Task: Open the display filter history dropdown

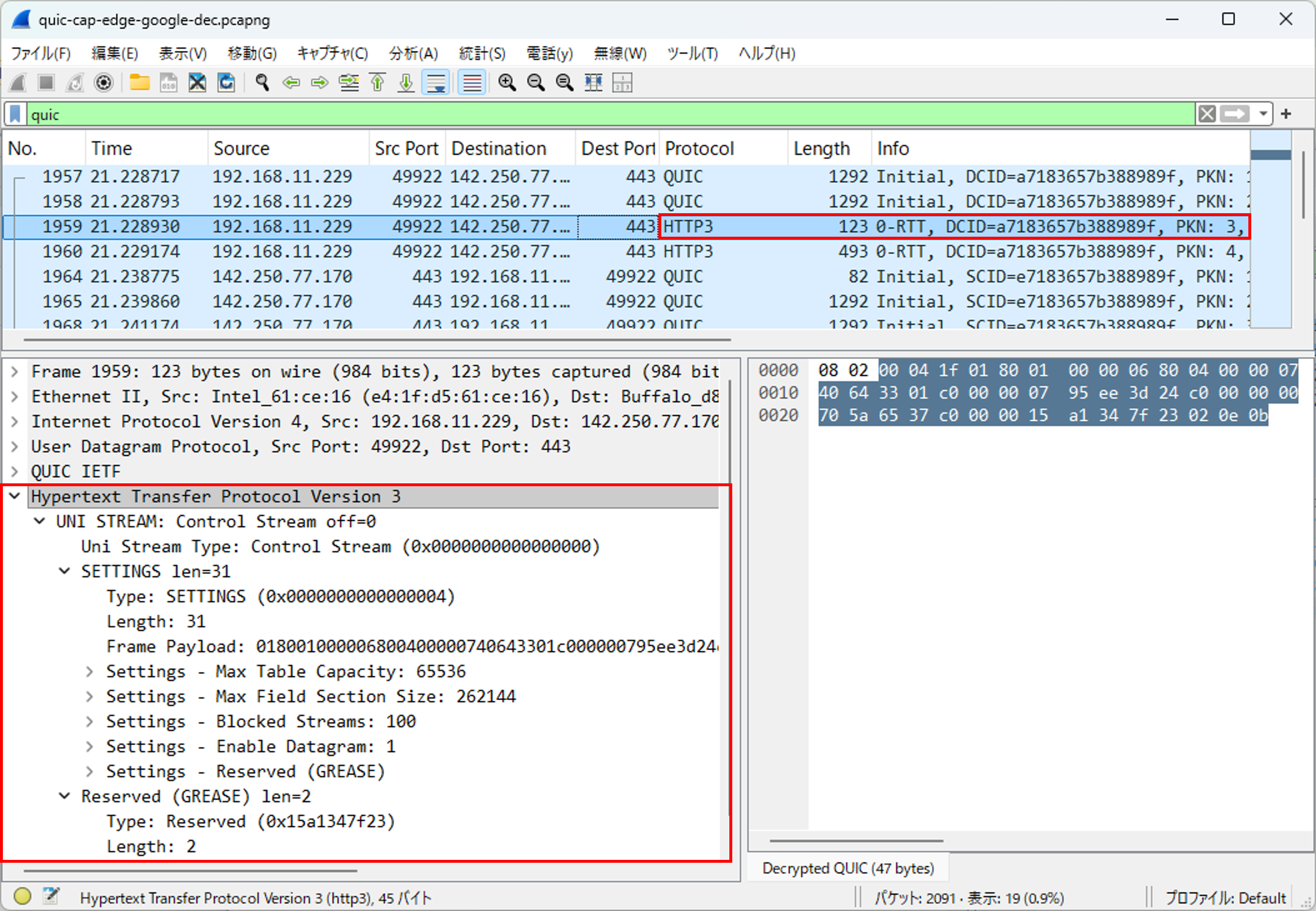Action: 1264,114
